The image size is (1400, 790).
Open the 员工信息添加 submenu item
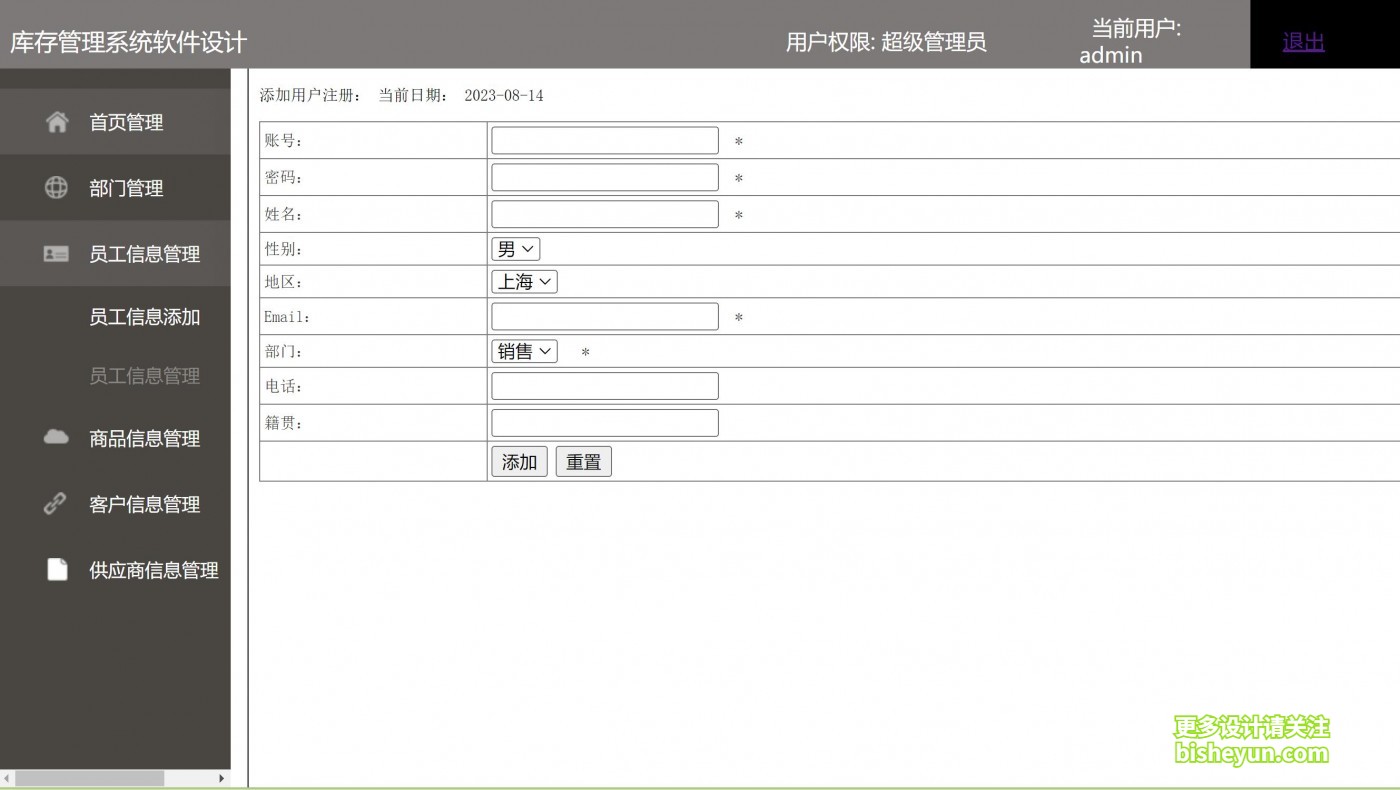pos(145,317)
